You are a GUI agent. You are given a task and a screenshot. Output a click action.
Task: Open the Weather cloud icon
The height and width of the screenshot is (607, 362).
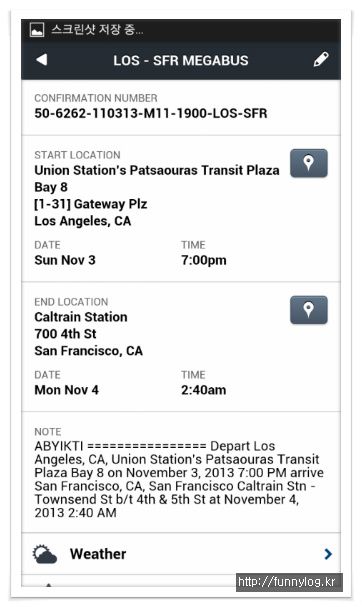coord(45,554)
